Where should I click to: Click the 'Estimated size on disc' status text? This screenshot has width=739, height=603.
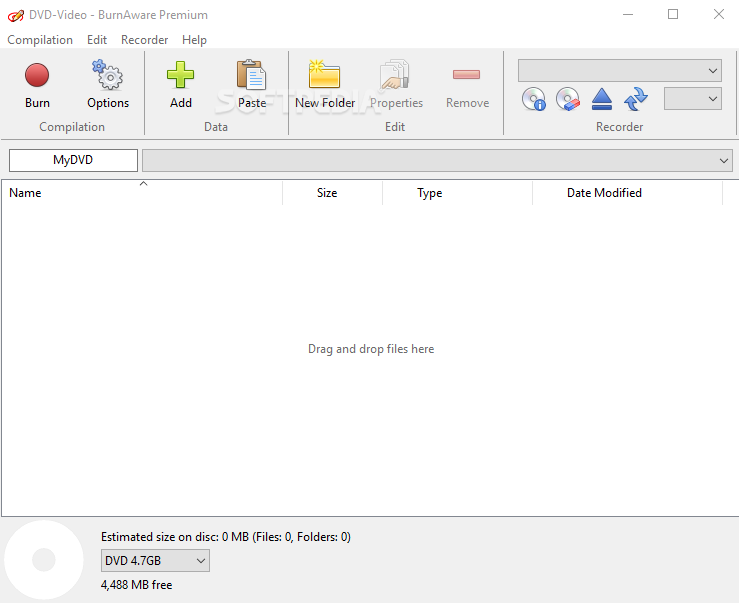226,537
